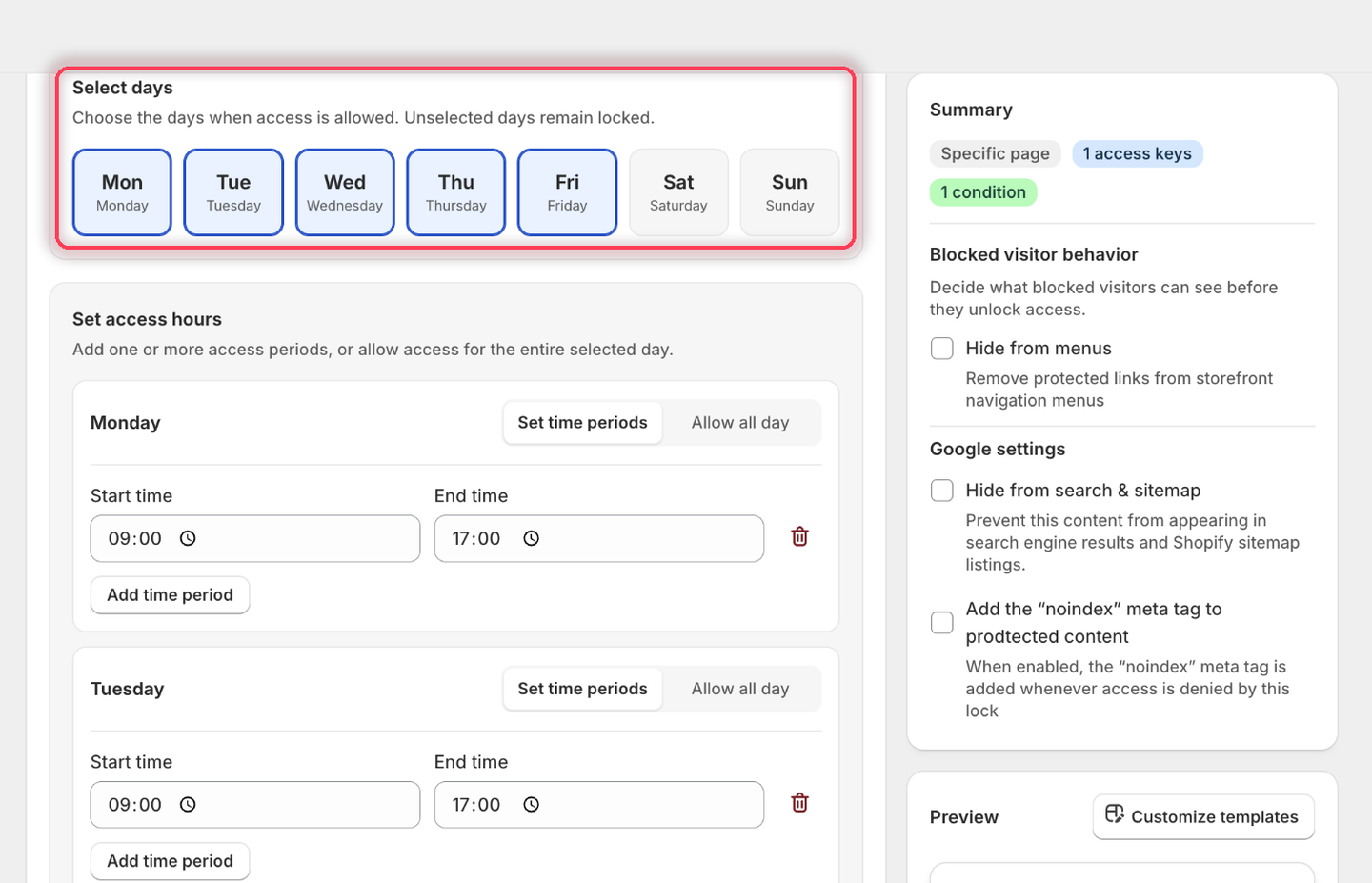1372x883 pixels.
Task: Edit Tuesday's Start time field
Action: (x=255, y=805)
